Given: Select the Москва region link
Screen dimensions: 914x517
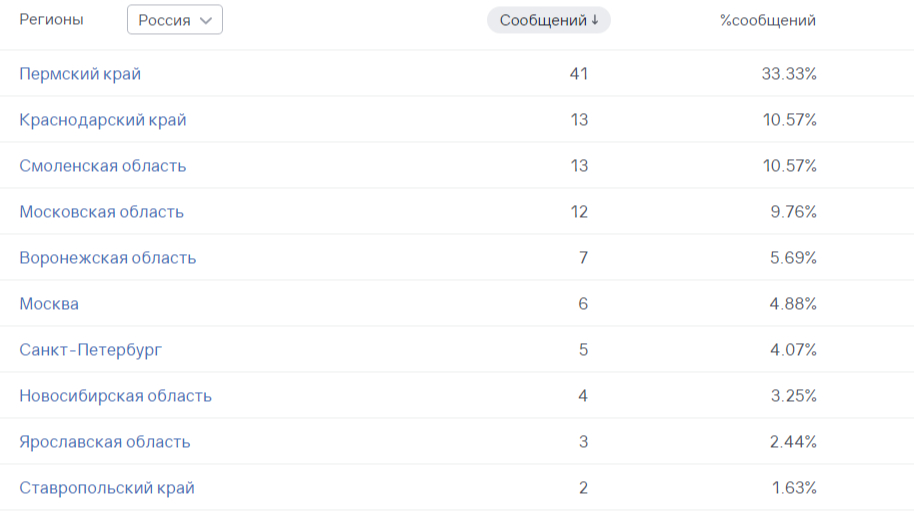Looking at the screenshot, I should coord(49,304).
